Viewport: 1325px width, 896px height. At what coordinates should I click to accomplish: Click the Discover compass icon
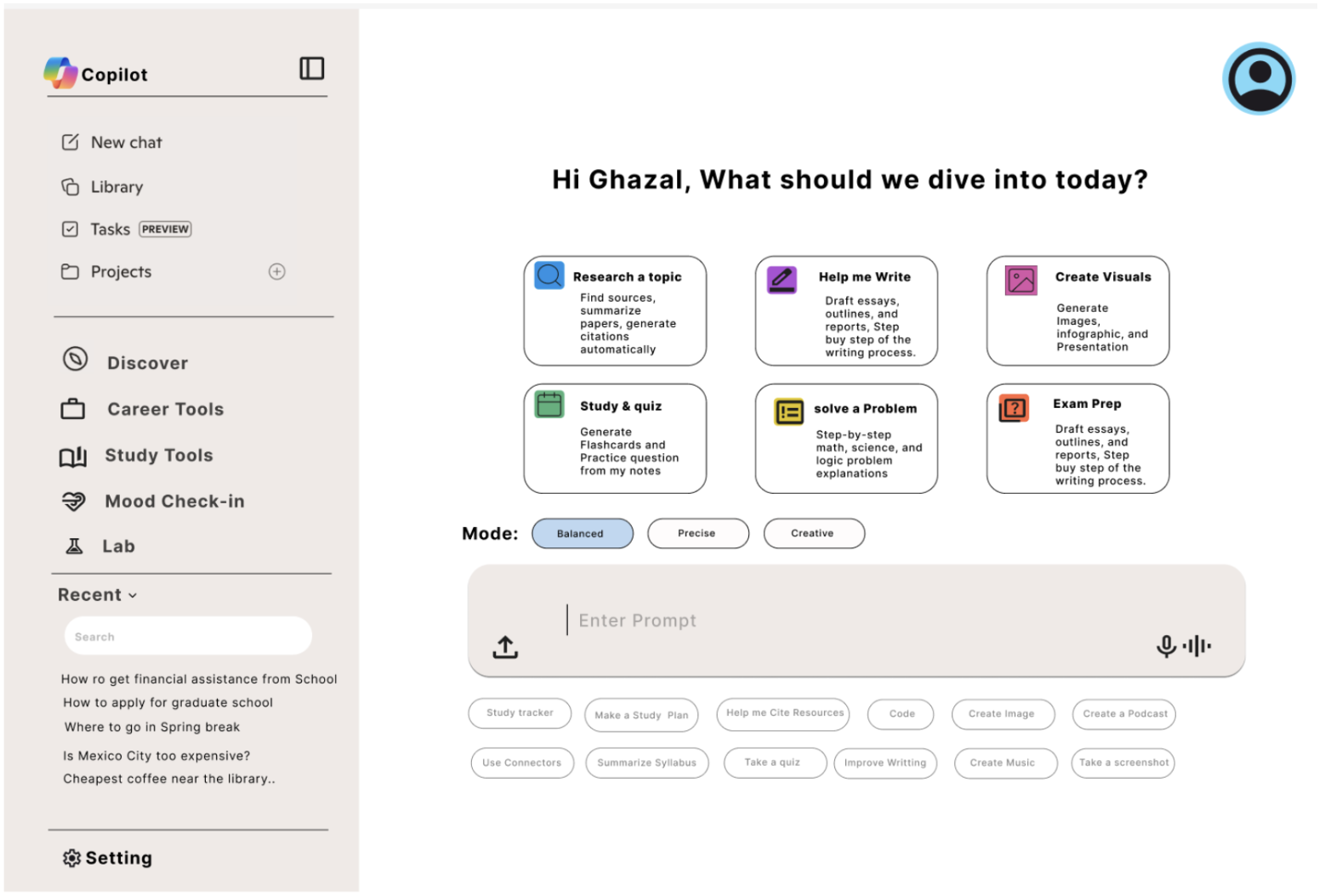75,360
